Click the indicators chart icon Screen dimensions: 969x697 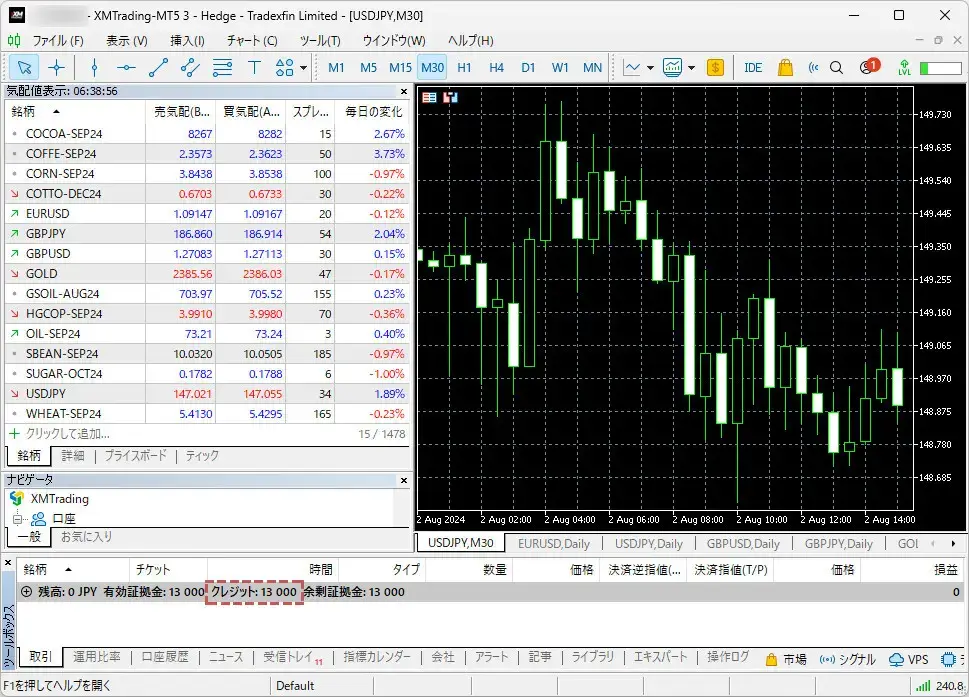point(672,67)
